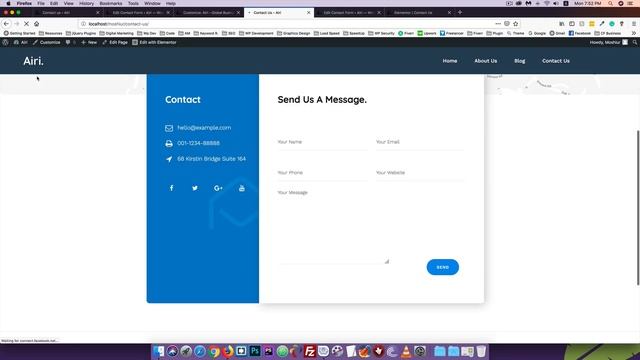Click the page vertical scrollbar

click(x=638, y=208)
